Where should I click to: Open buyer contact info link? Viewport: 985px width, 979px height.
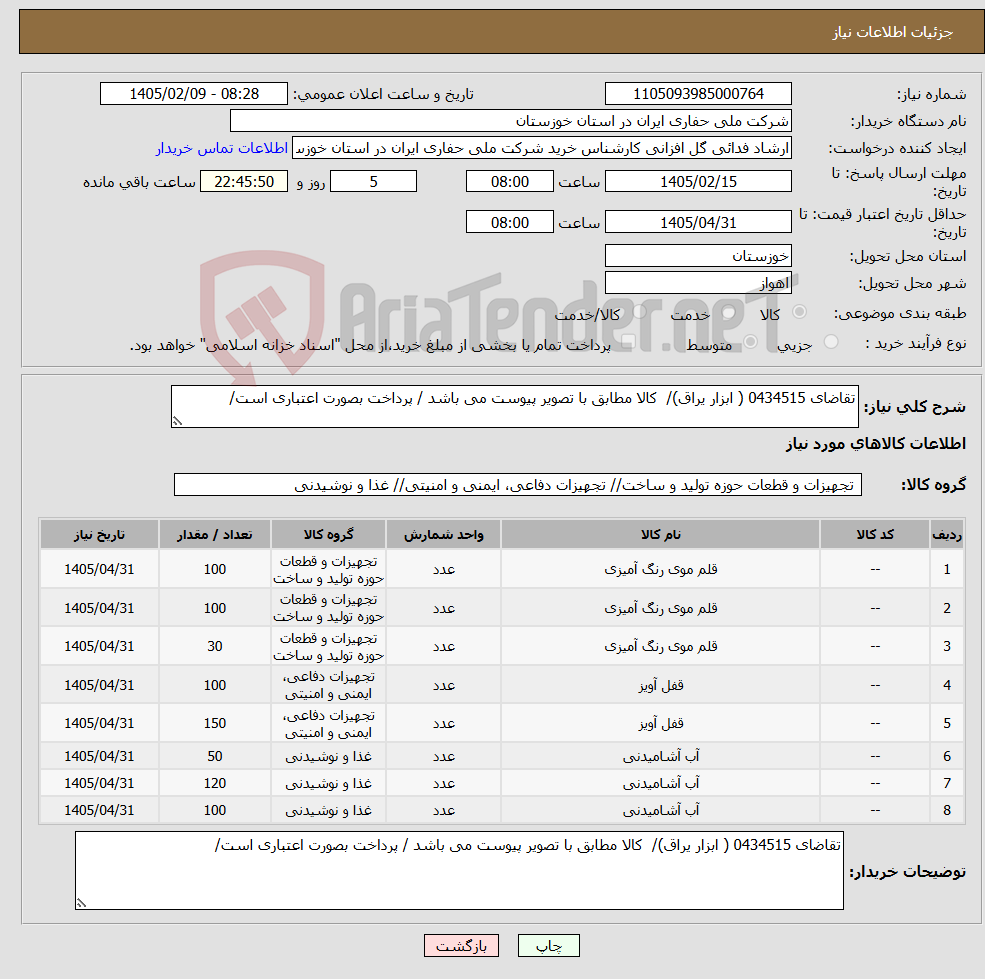point(222,148)
